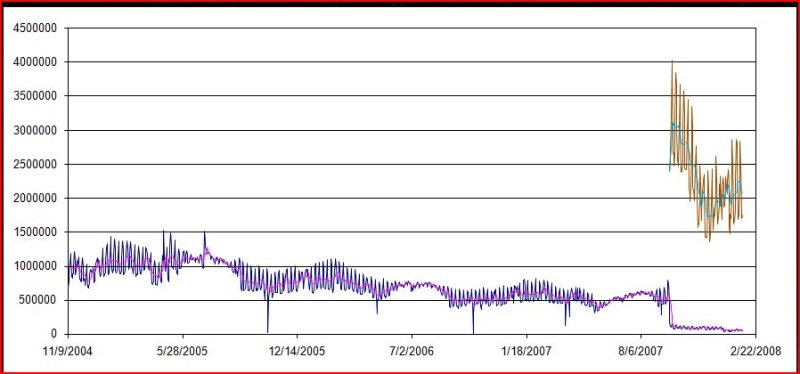
Task: Select the 1/18/2007 date label
Action: coord(526,352)
